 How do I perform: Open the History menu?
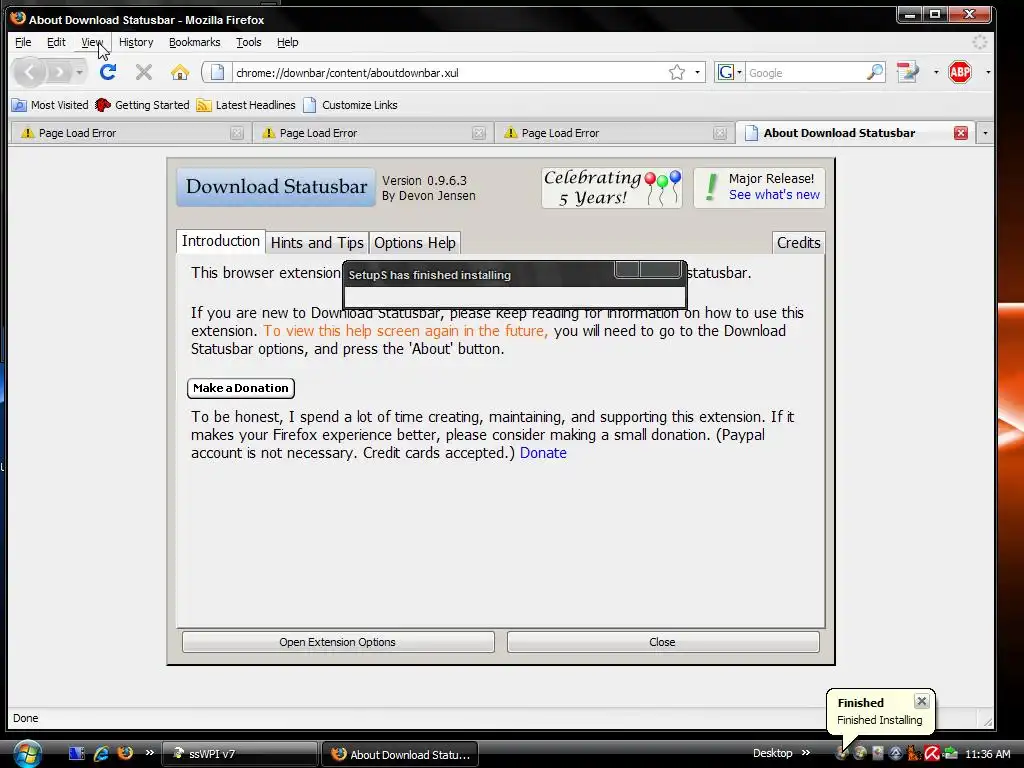136,42
